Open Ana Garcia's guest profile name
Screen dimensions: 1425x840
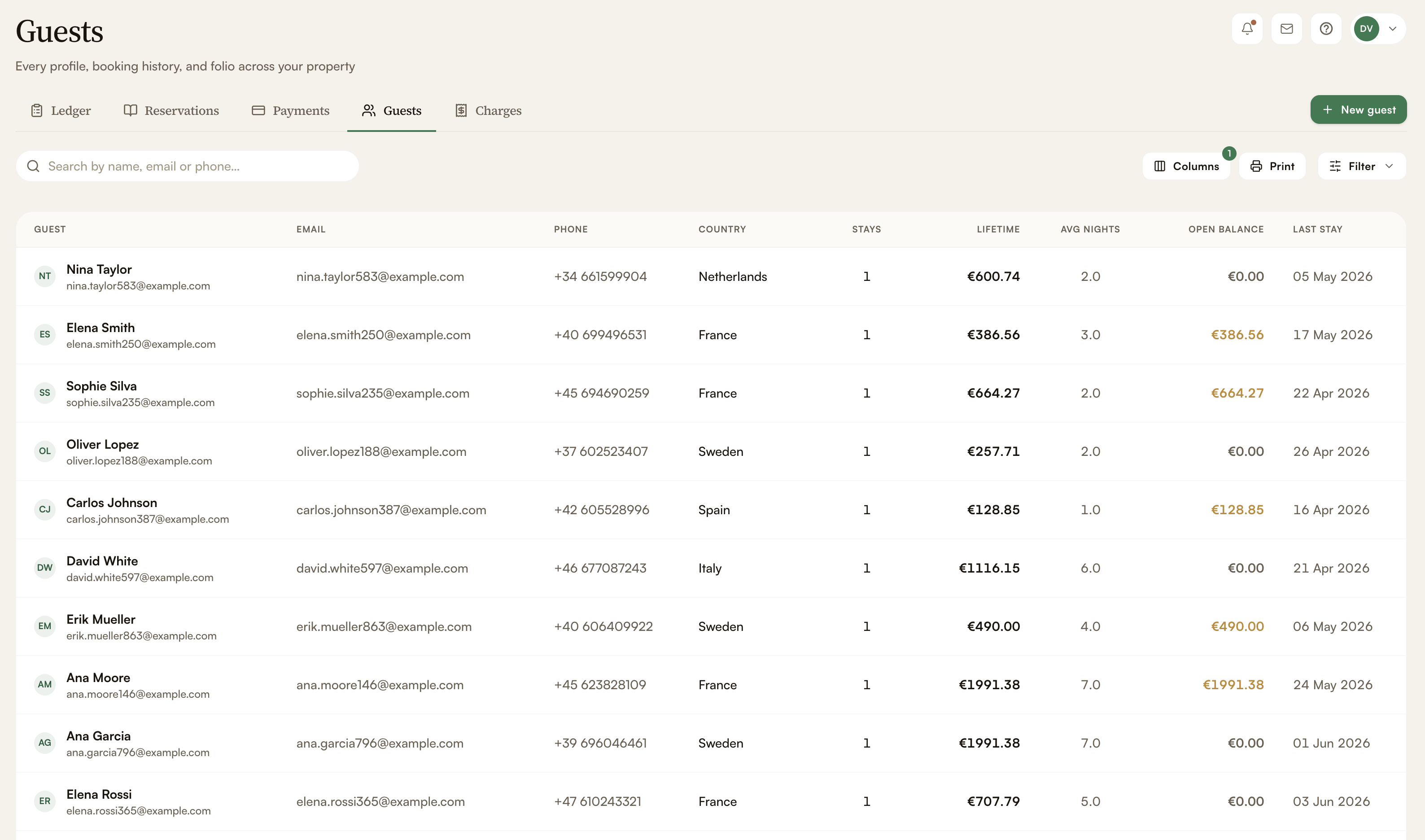(98, 736)
